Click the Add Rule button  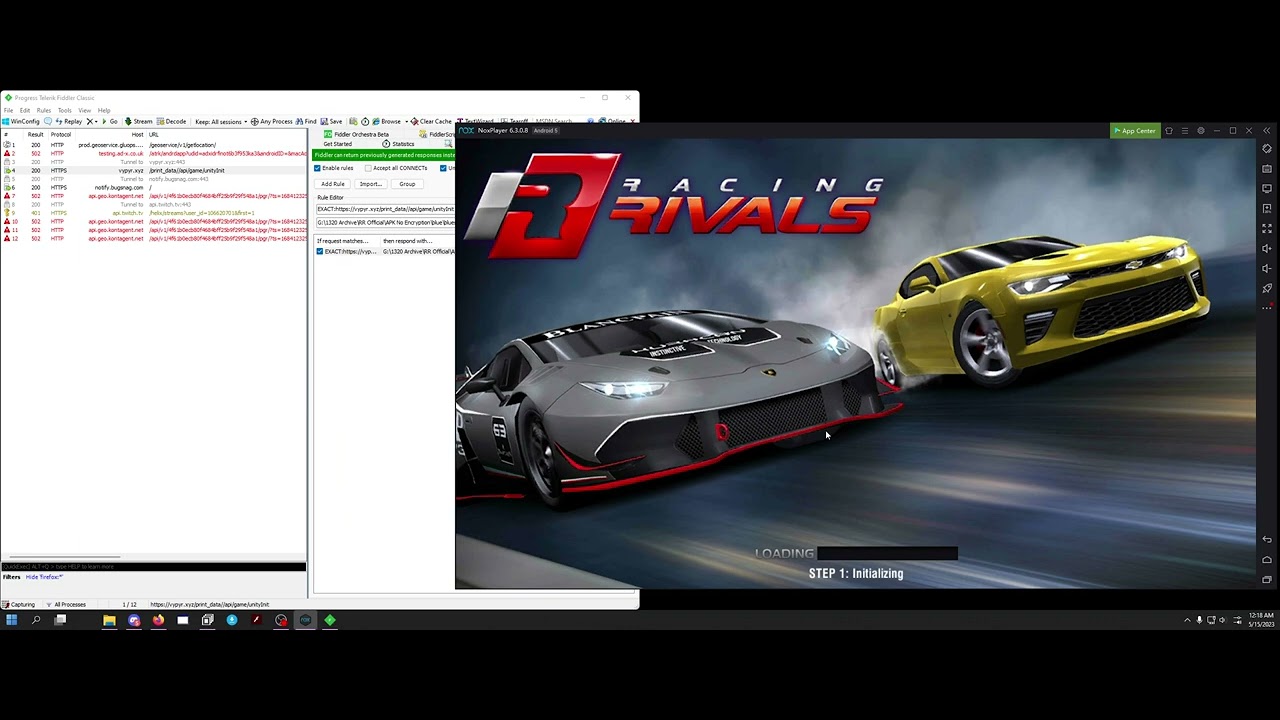coord(332,184)
